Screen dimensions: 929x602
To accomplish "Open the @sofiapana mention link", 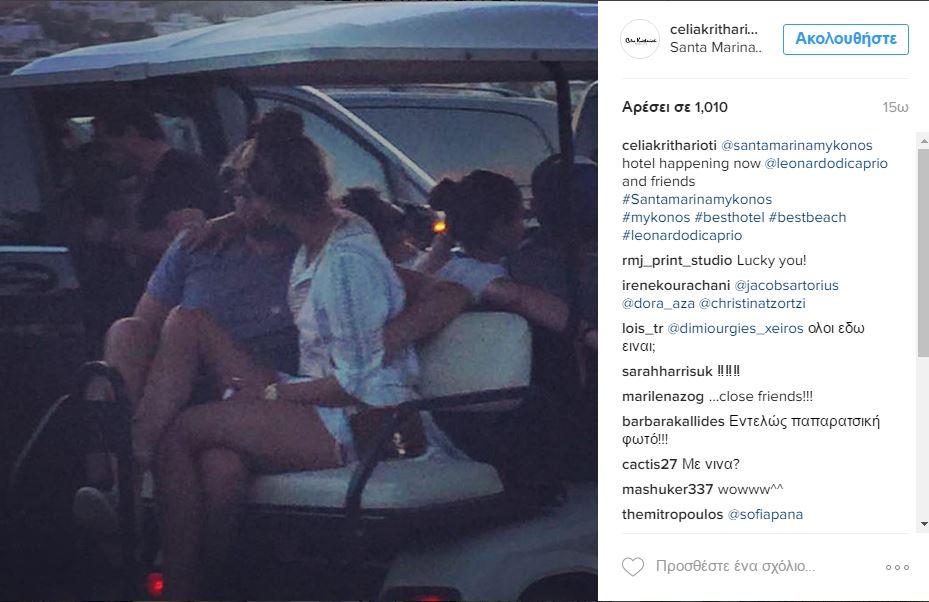I will pos(765,514).
